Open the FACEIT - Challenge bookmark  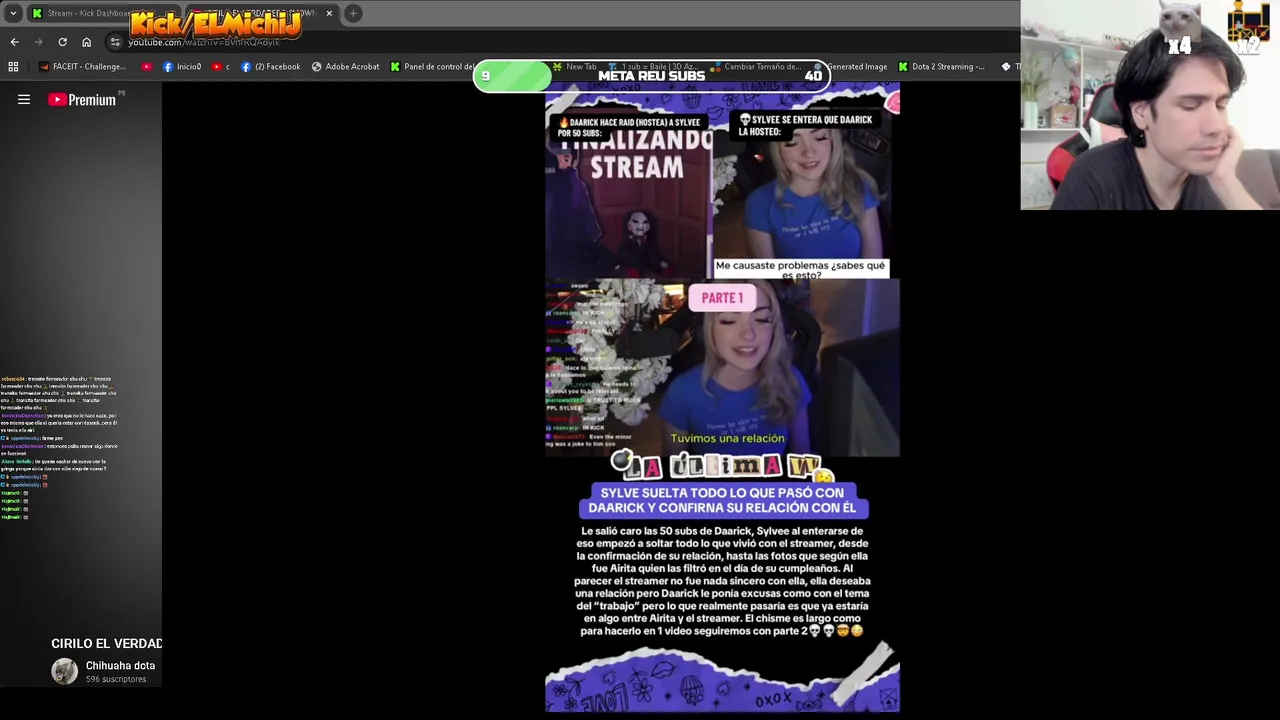82,67
